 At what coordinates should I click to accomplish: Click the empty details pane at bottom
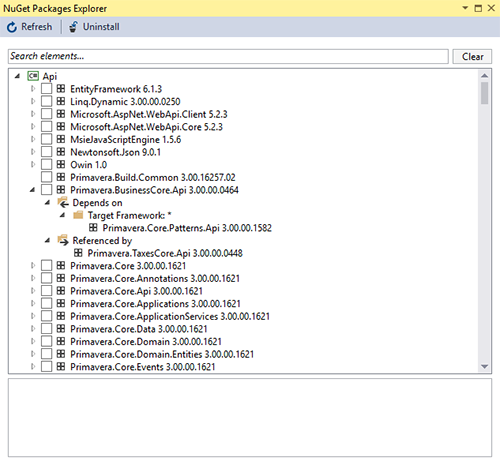[250, 418]
